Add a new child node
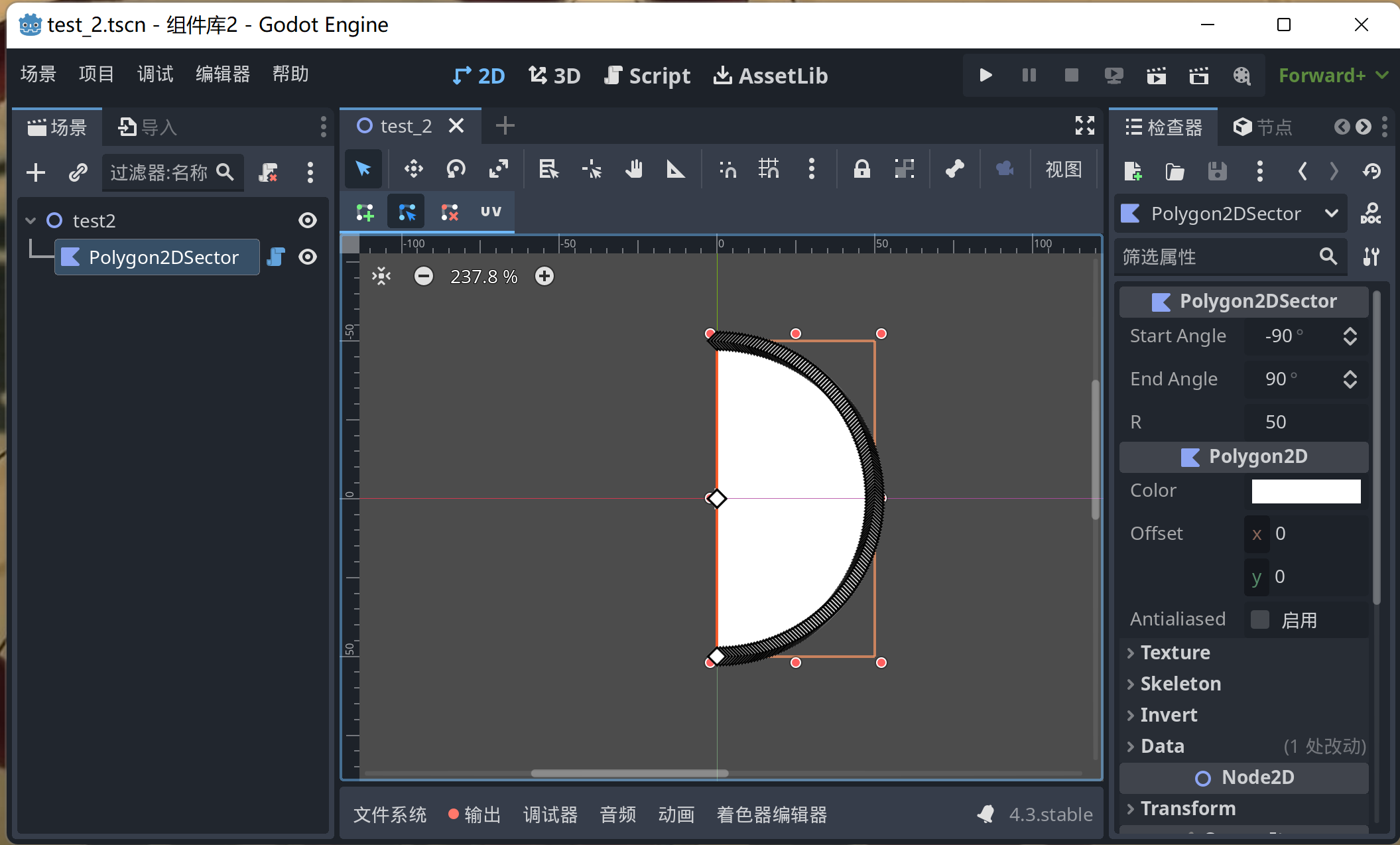The width and height of the screenshot is (1400, 845). click(x=36, y=172)
